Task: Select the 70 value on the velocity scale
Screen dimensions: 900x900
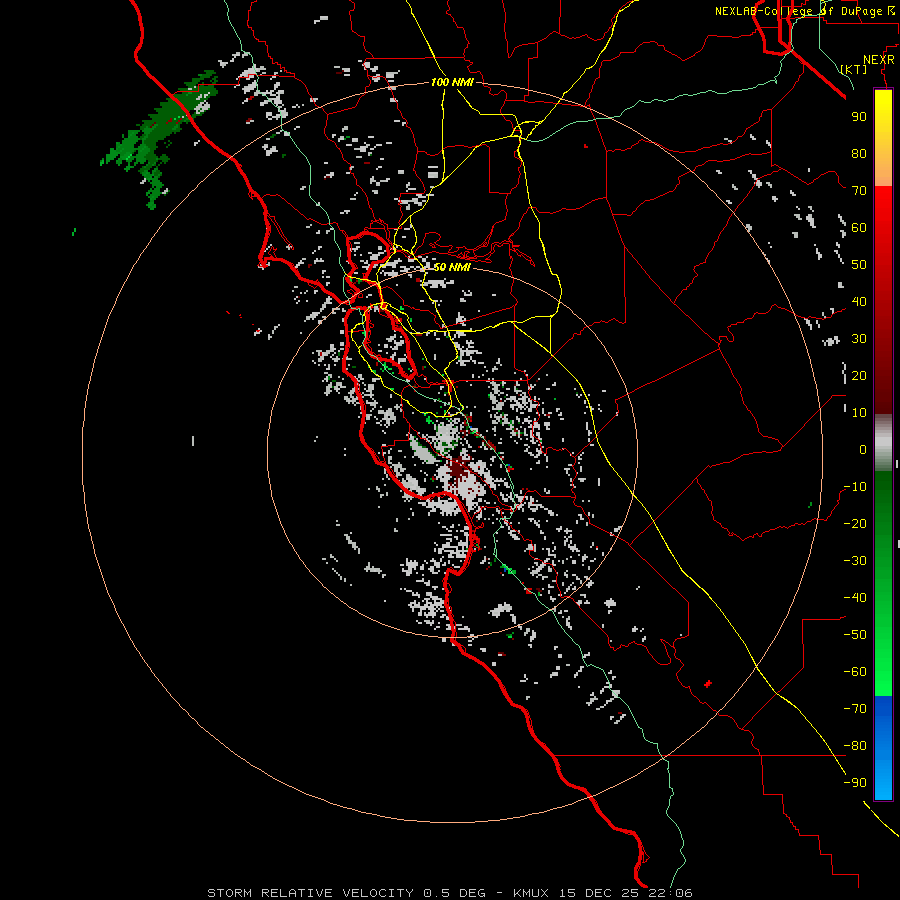Action: click(859, 191)
